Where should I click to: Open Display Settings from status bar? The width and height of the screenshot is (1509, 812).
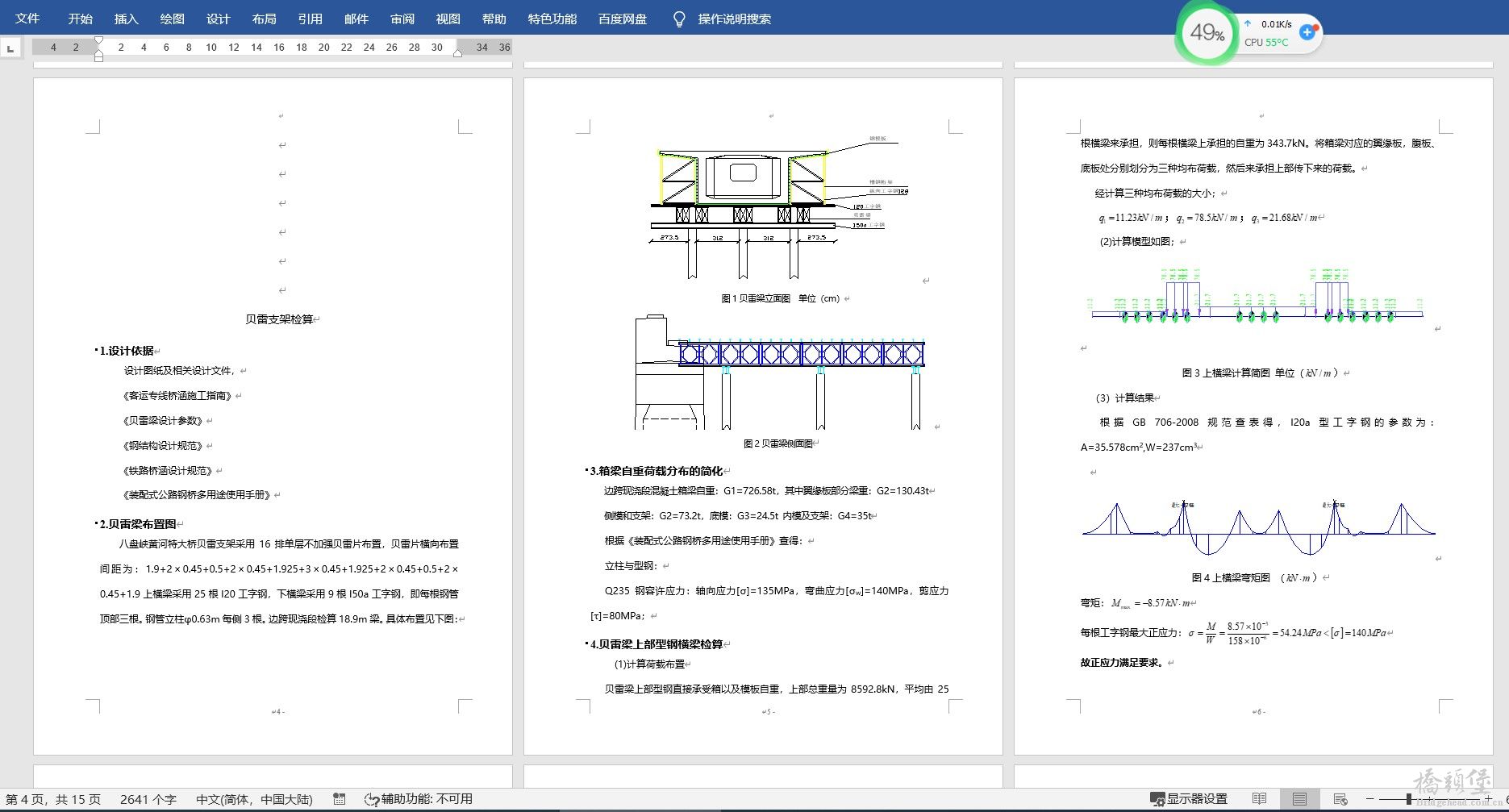[x=1188, y=799]
